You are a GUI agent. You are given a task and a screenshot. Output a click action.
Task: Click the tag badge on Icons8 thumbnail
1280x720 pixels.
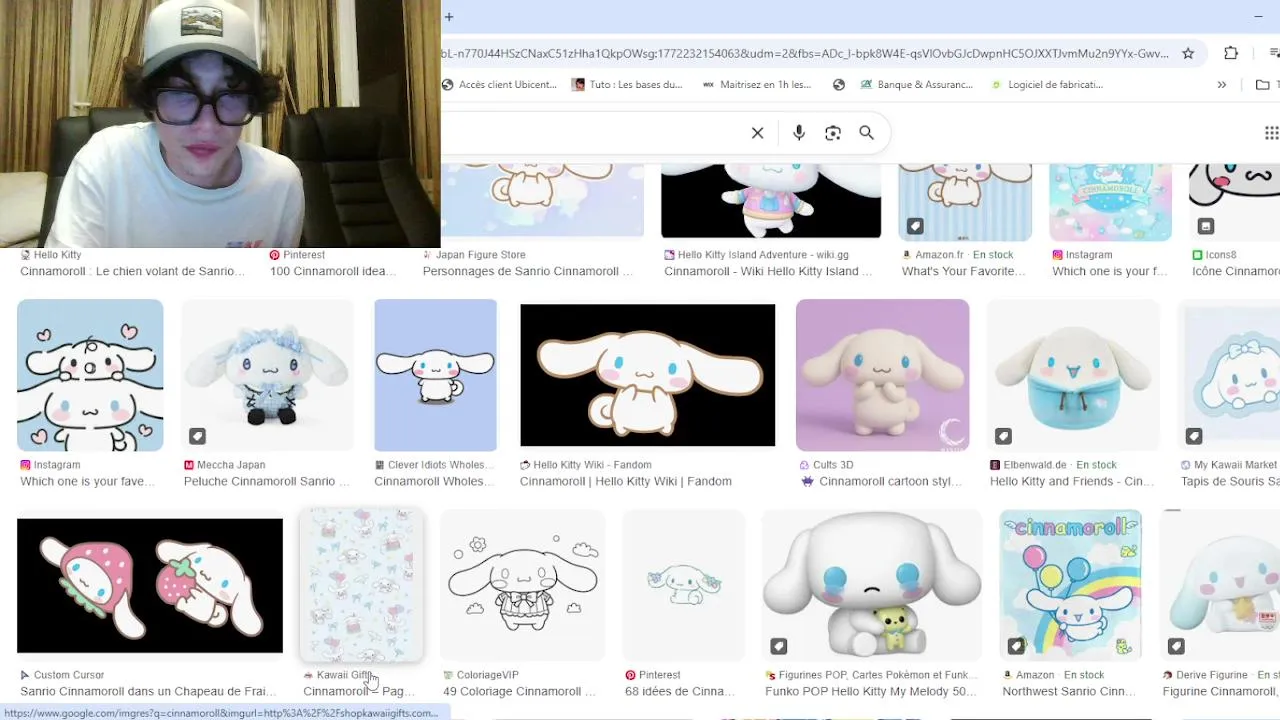pos(1206,227)
